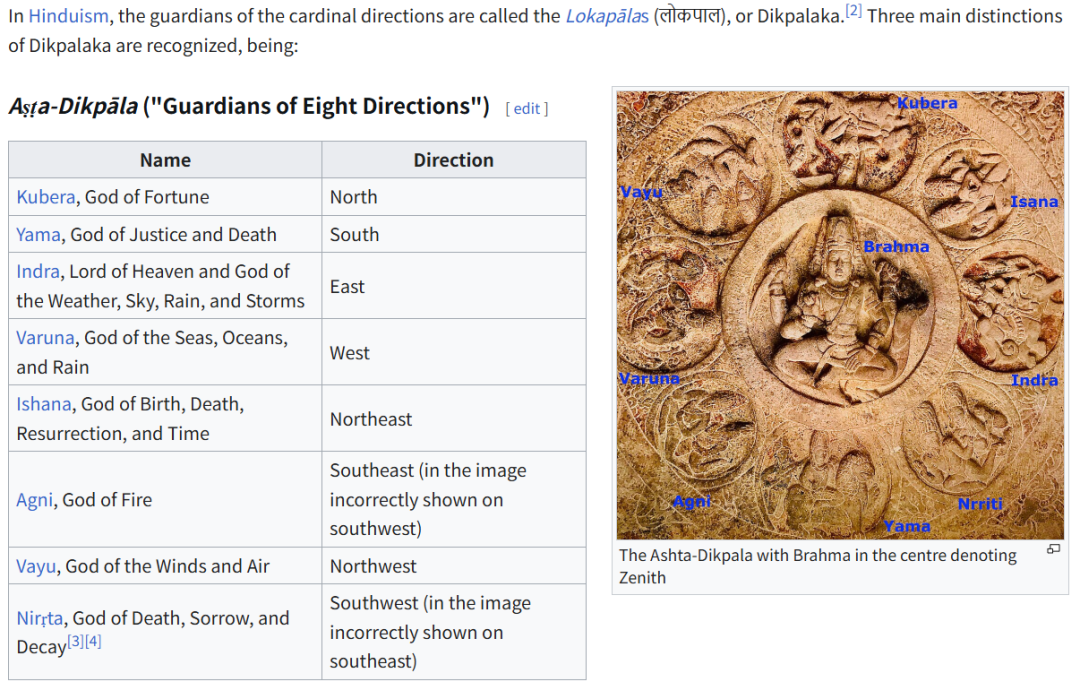Click the image caption 'The Ashta-Dikpala with Brahma'

coord(818,566)
